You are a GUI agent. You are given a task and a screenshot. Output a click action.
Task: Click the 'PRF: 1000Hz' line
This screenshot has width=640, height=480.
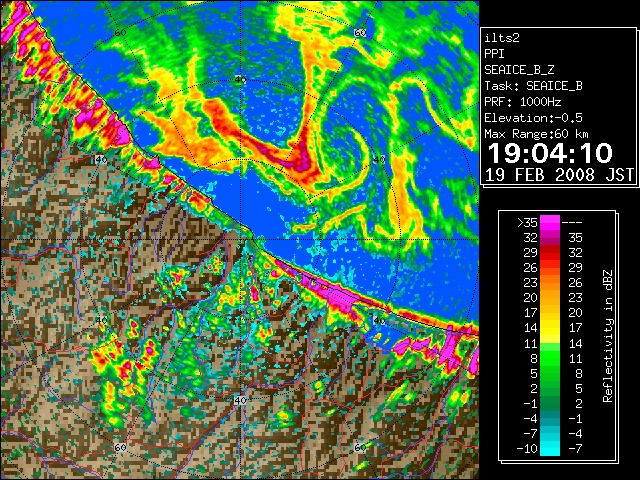click(523, 102)
